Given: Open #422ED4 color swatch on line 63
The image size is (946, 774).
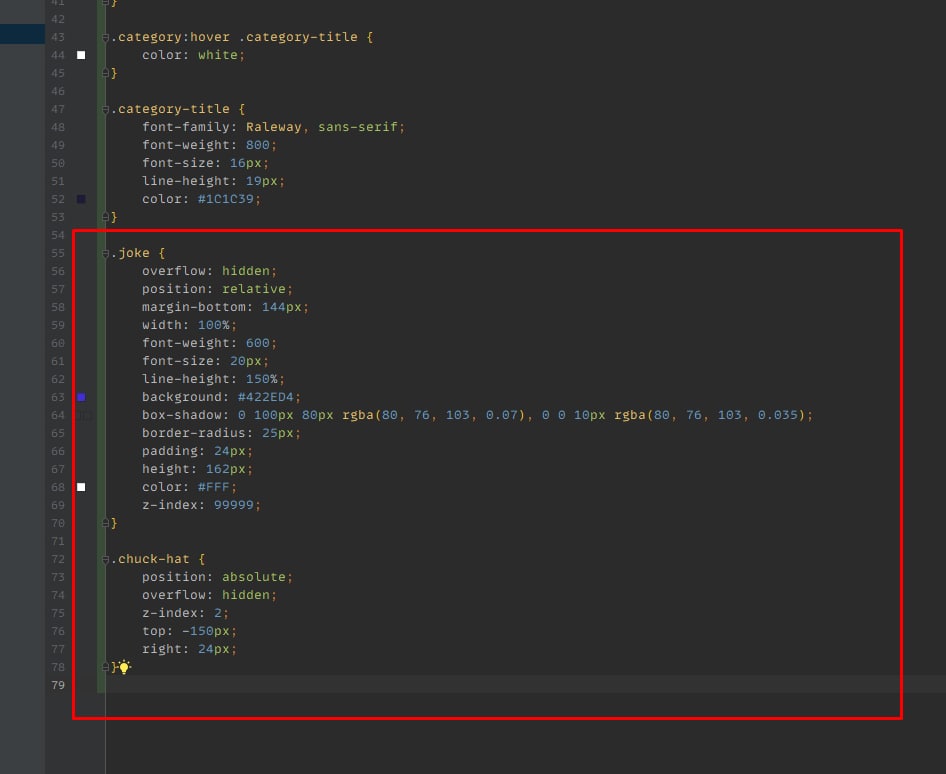Looking at the screenshot, I should click(x=81, y=397).
